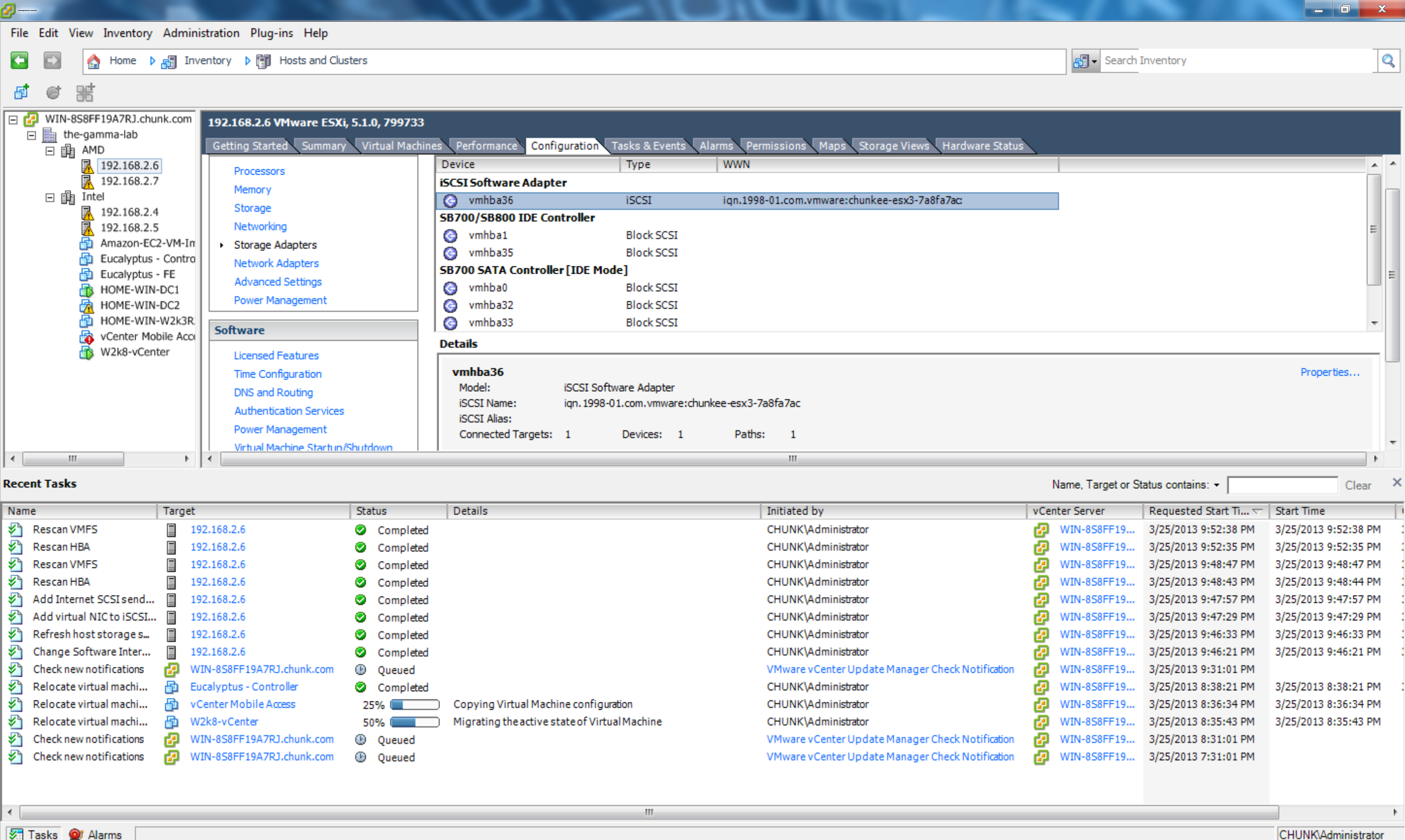
Task: Open the Properties link for vmhba36
Action: 1329,372
